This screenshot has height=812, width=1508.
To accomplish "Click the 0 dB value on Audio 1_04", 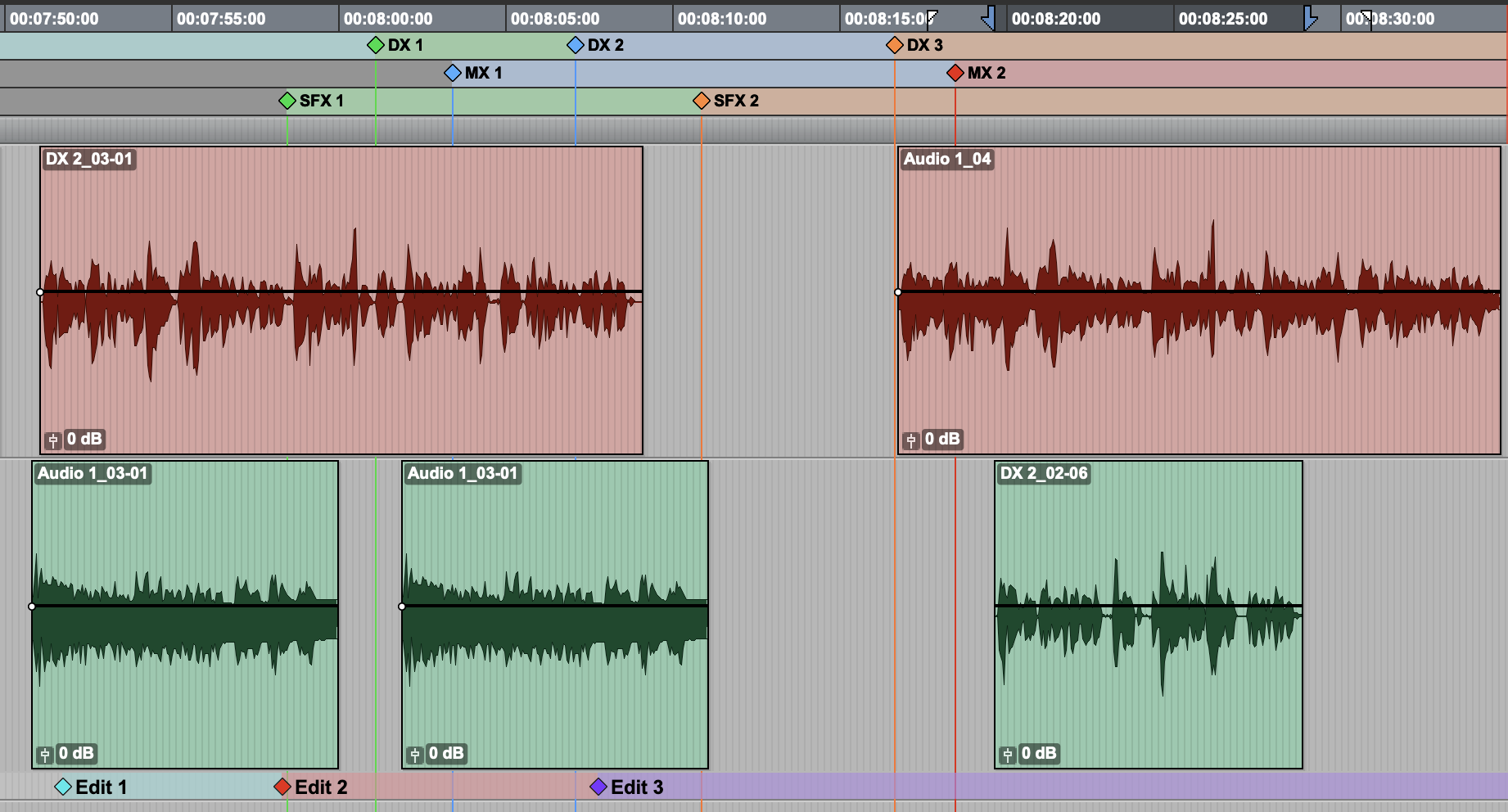I will [942, 439].
